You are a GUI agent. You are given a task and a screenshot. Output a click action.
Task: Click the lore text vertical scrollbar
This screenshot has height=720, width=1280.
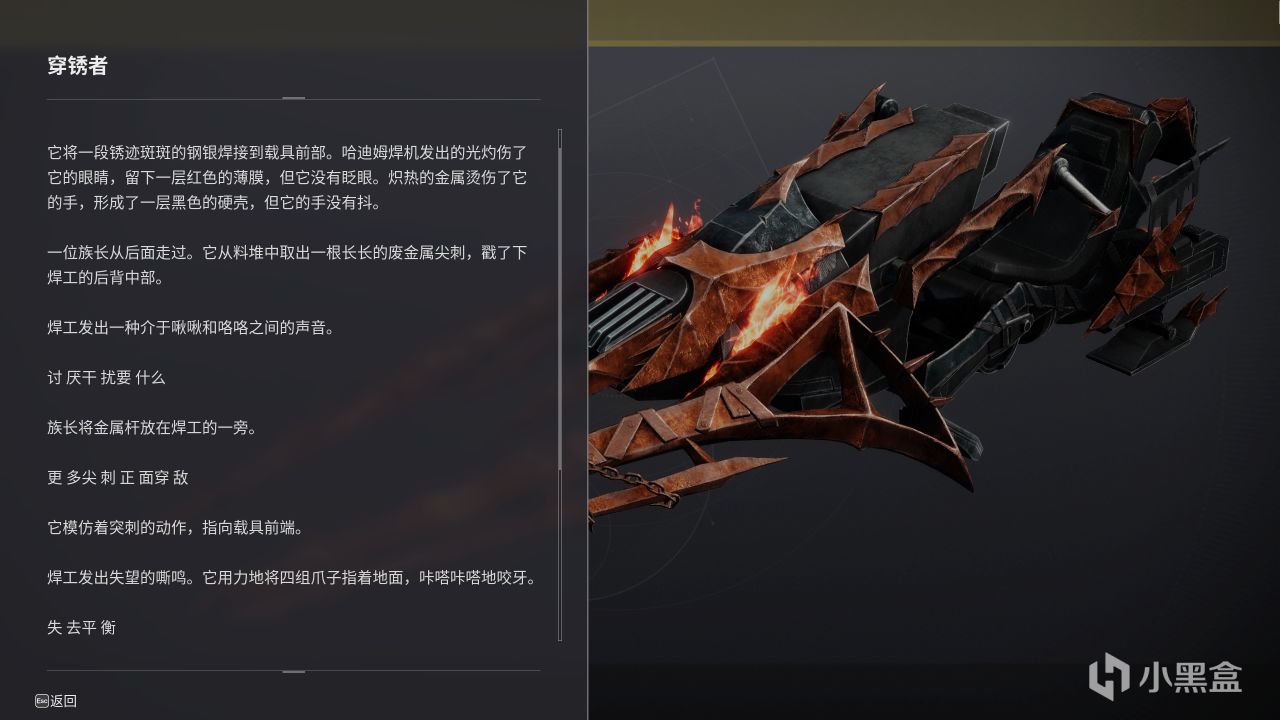(560, 385)
